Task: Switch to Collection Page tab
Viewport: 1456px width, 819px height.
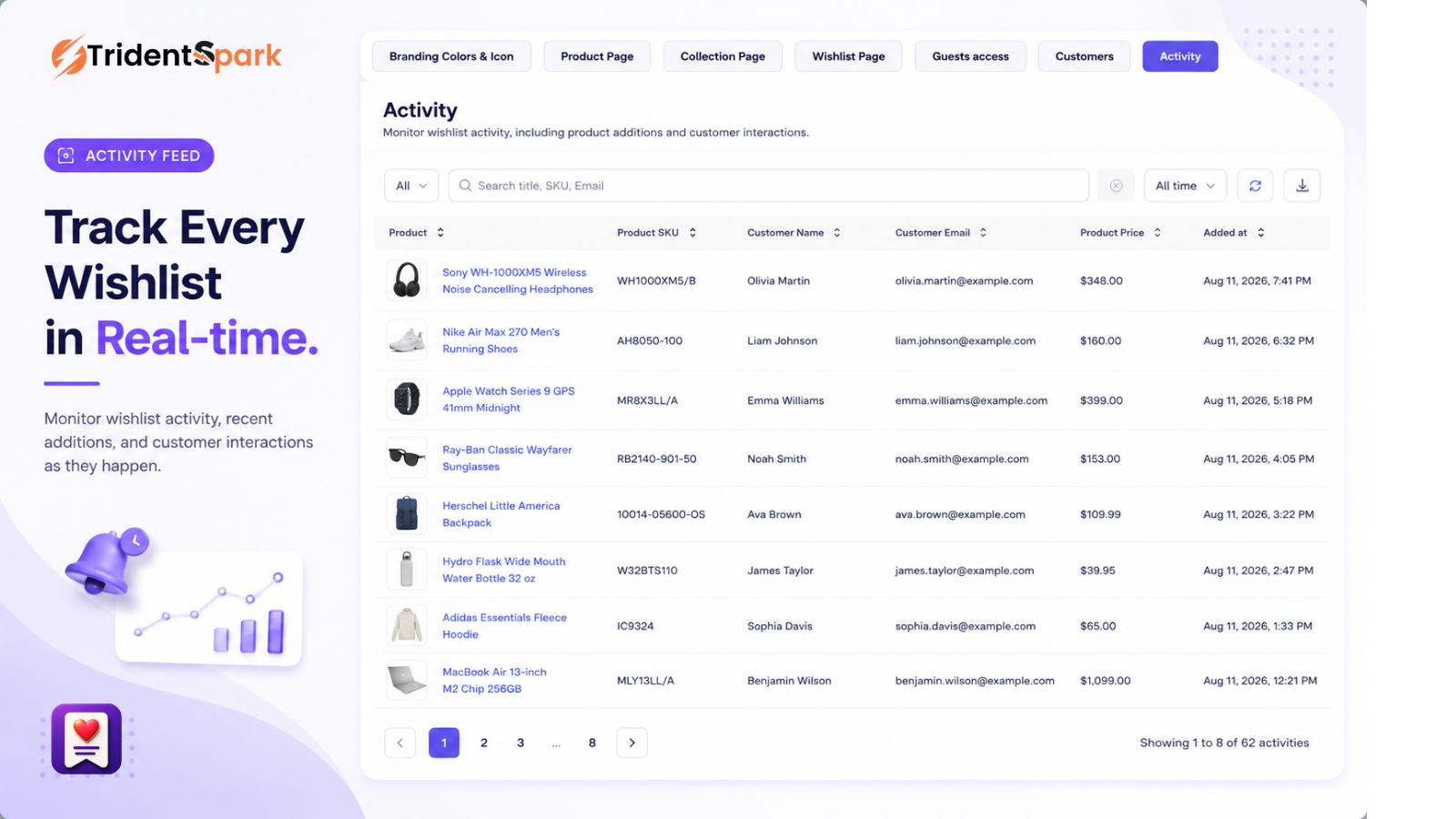Action: [723, 56]
